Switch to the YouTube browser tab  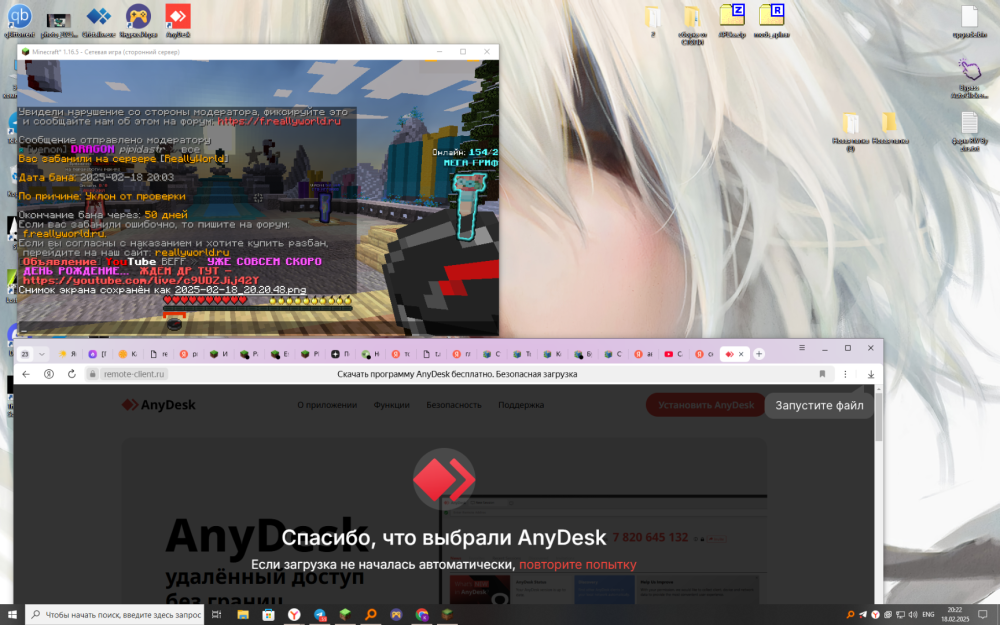[673, 354]
